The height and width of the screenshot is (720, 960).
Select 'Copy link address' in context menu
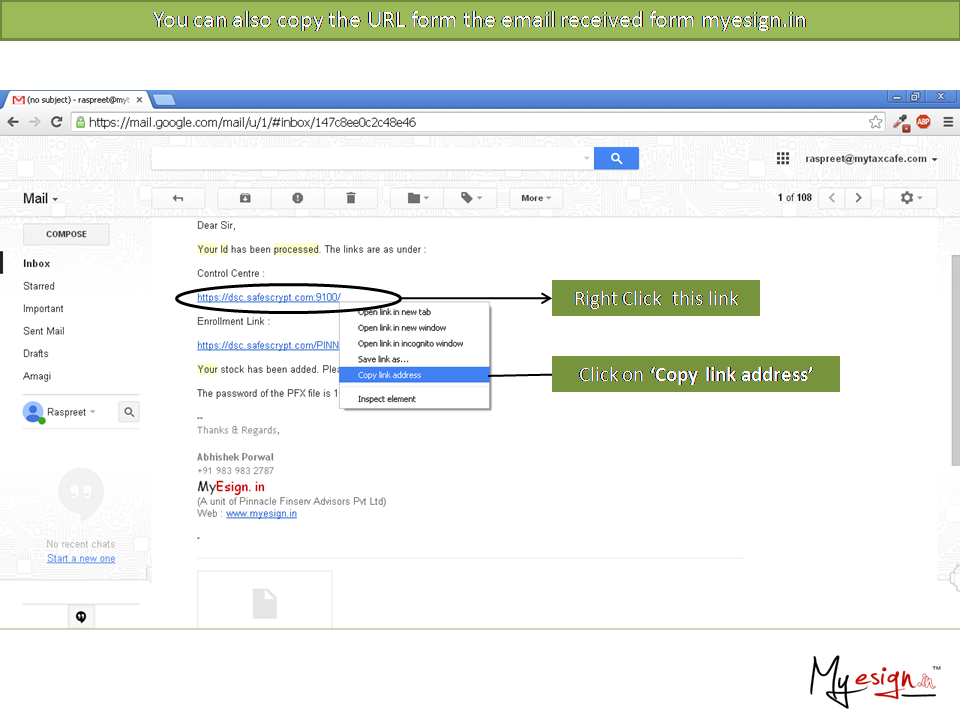390,375
